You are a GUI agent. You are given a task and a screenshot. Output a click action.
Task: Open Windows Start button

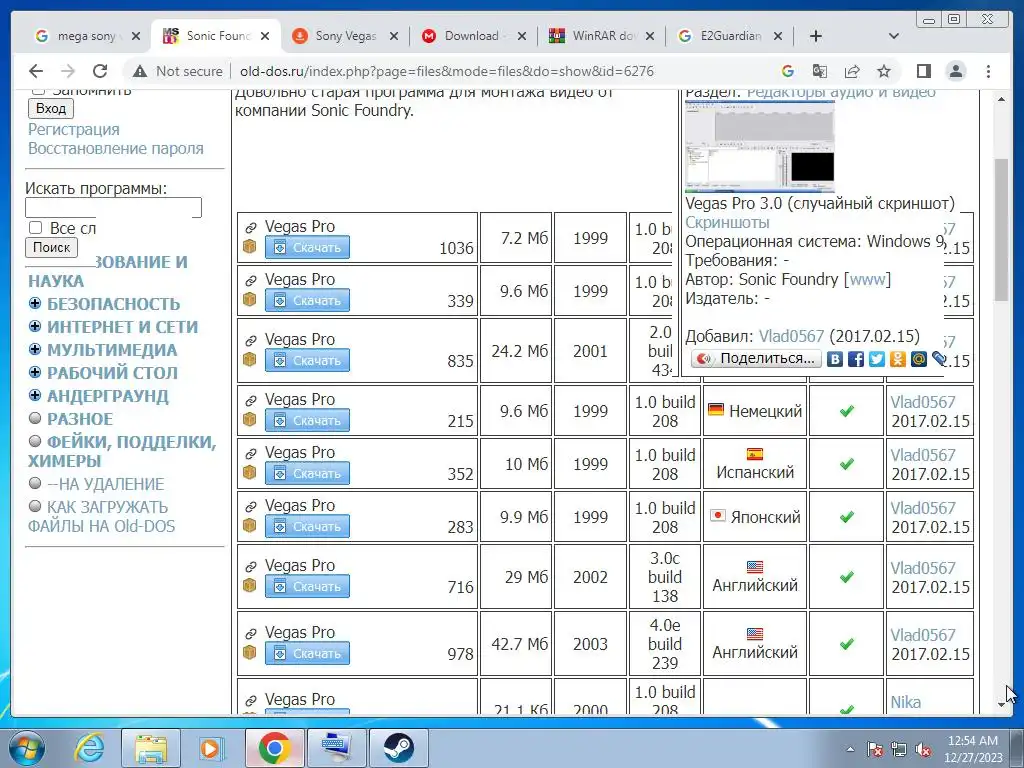[x=27, y=748]
